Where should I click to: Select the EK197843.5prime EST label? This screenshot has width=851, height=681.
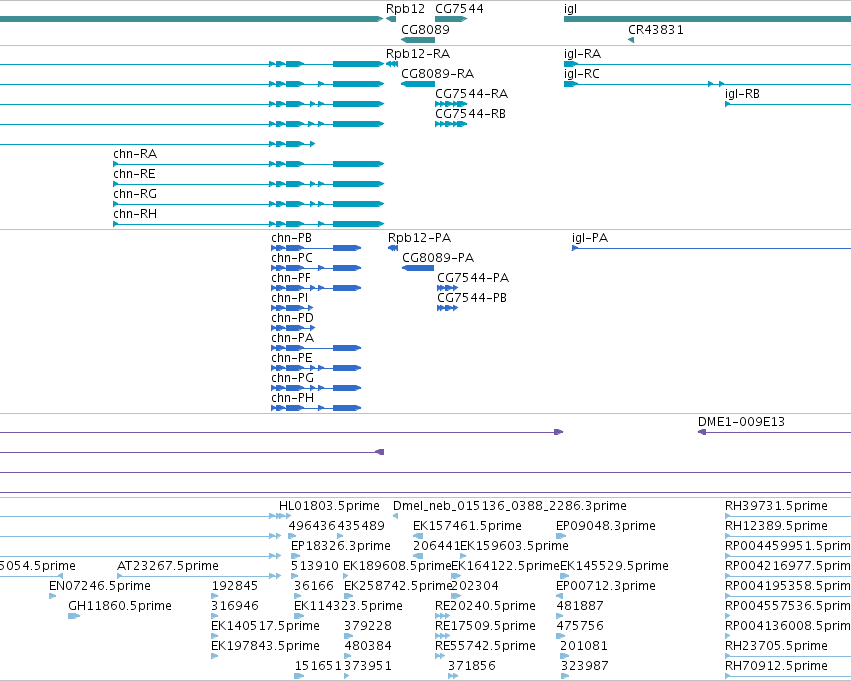(265, 646)
